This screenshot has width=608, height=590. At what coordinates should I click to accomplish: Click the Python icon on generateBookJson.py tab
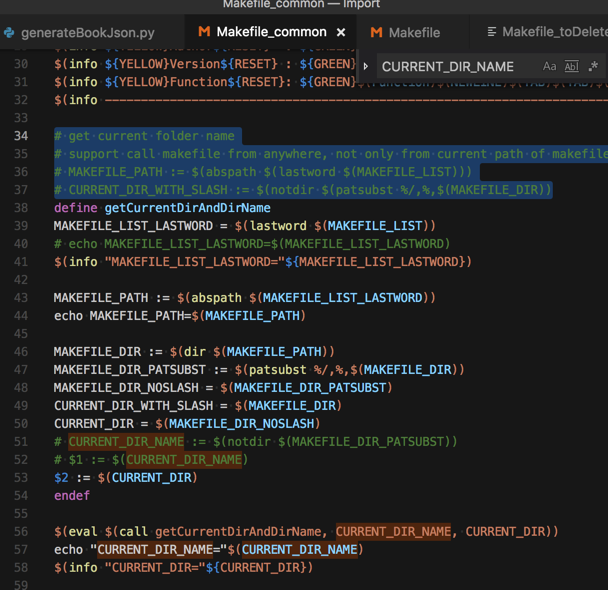(9, 33)
